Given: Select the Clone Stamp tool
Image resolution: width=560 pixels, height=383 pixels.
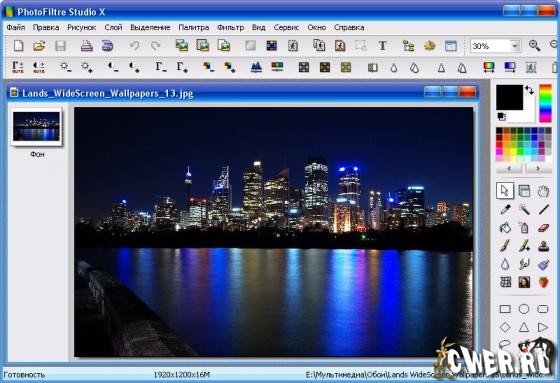Looking at the screenshot, I should coord(543,246).
